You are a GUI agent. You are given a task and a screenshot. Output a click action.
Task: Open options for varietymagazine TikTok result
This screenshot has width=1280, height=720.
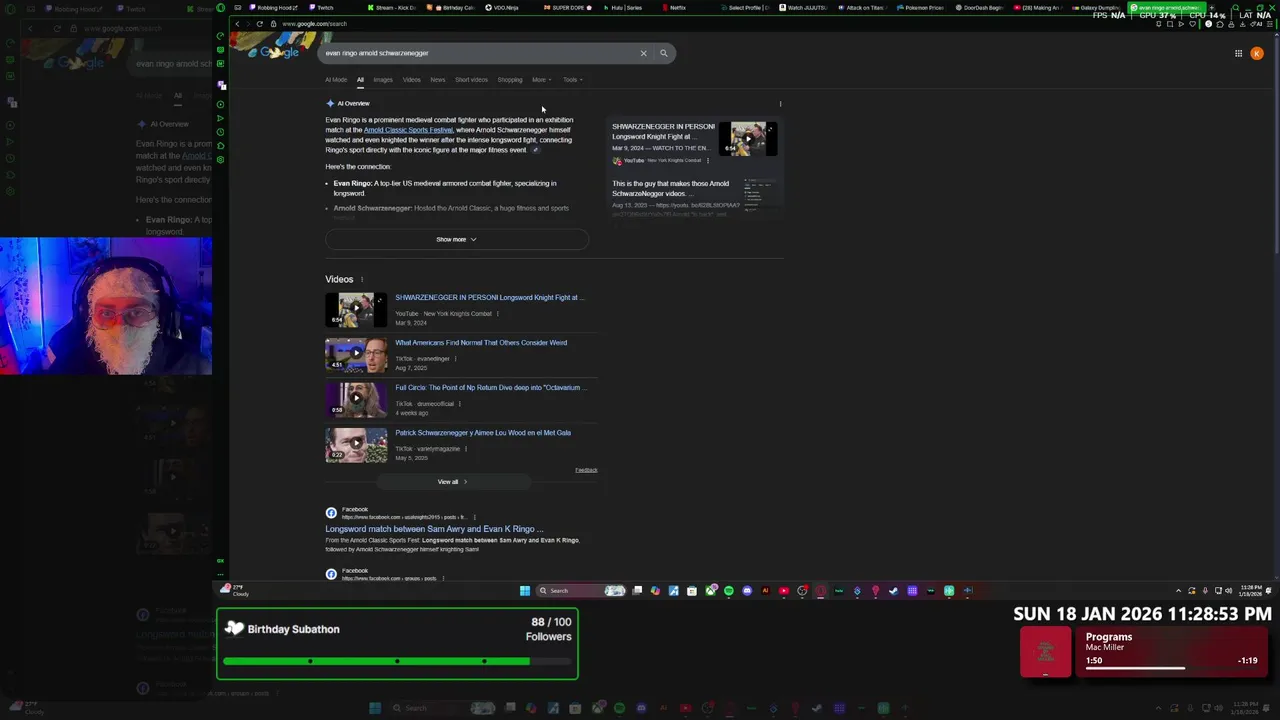[x=465, y=449]
